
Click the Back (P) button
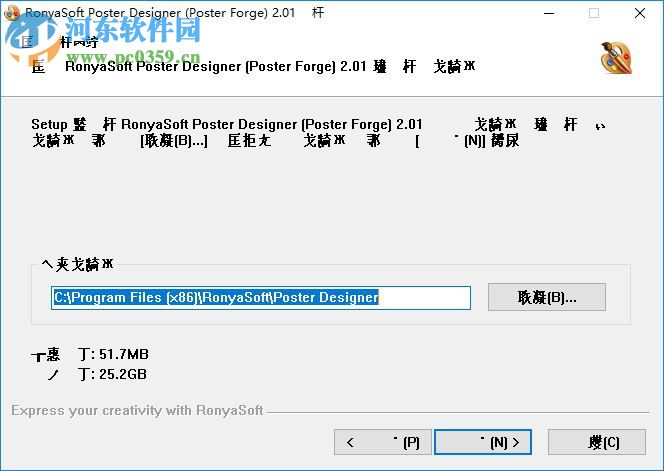pyautogui.click(x=383, y=443)
